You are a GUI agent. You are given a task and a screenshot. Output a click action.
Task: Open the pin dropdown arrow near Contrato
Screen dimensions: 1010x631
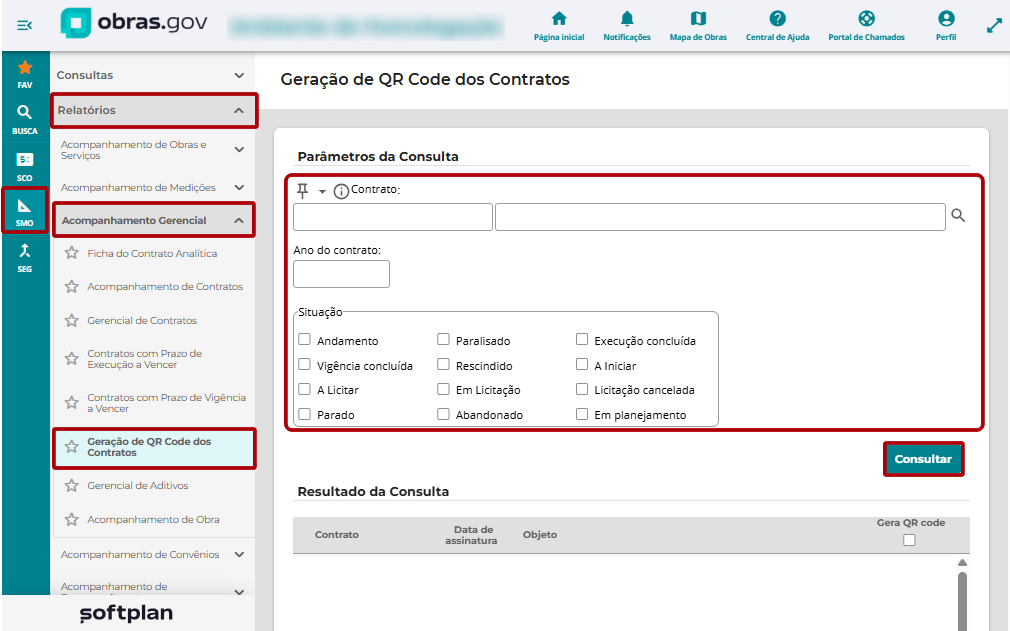322,192
